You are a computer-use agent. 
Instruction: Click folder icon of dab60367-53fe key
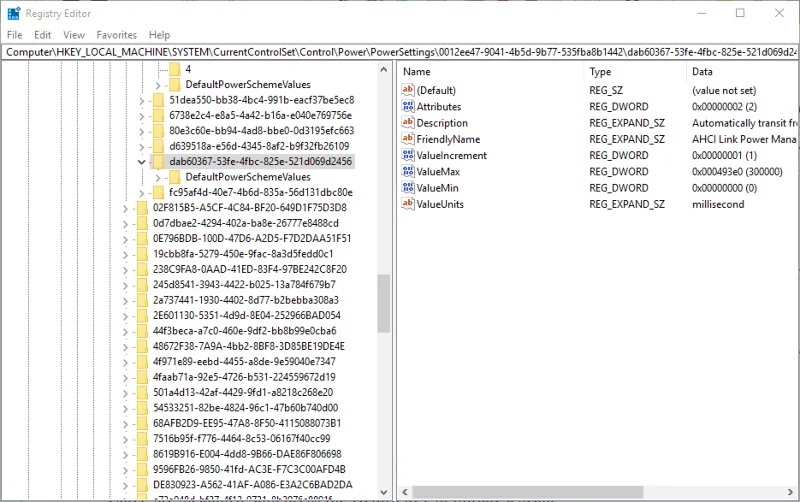158,162
